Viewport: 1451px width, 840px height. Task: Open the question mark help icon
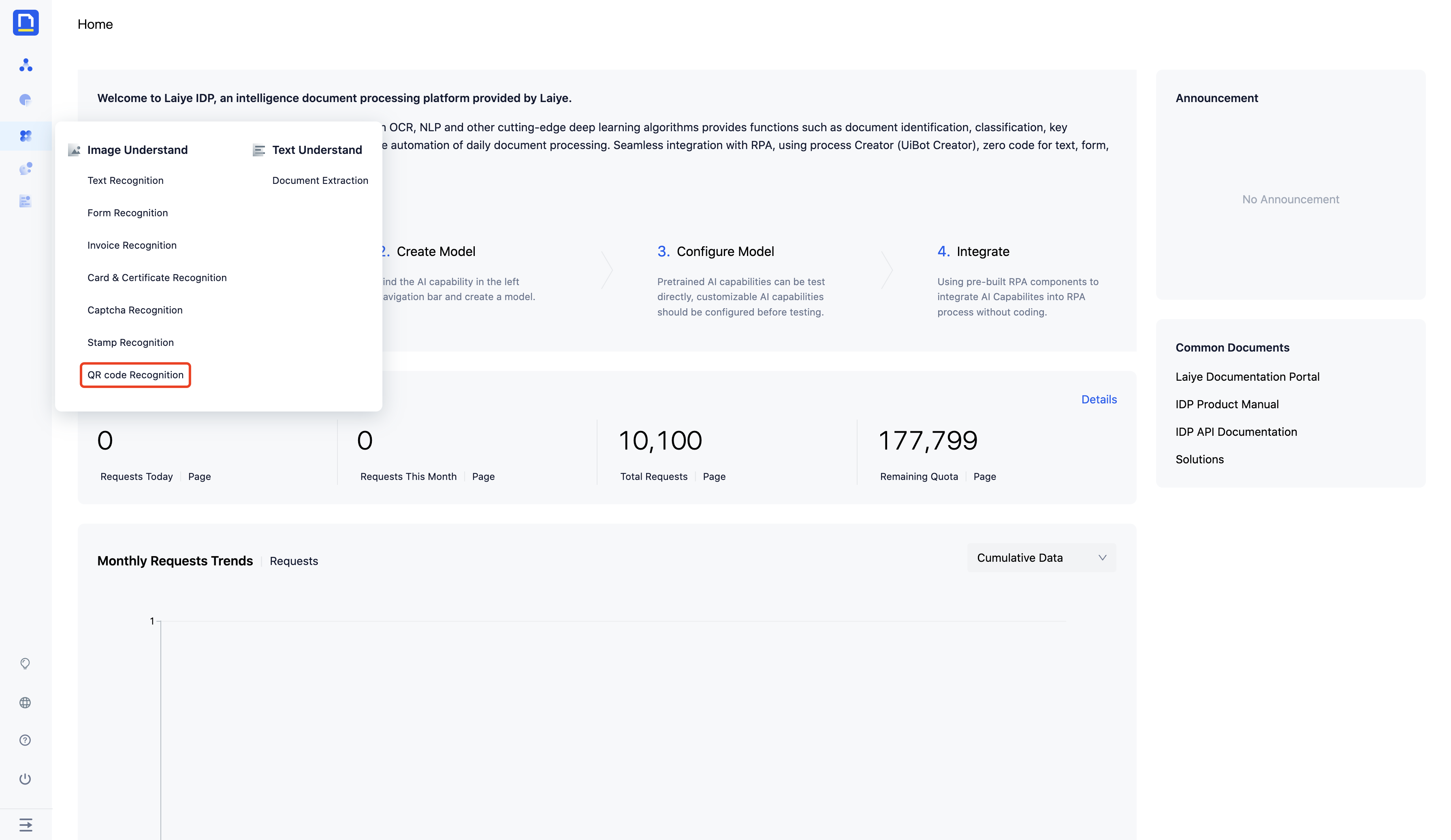[x=26, y=740]
